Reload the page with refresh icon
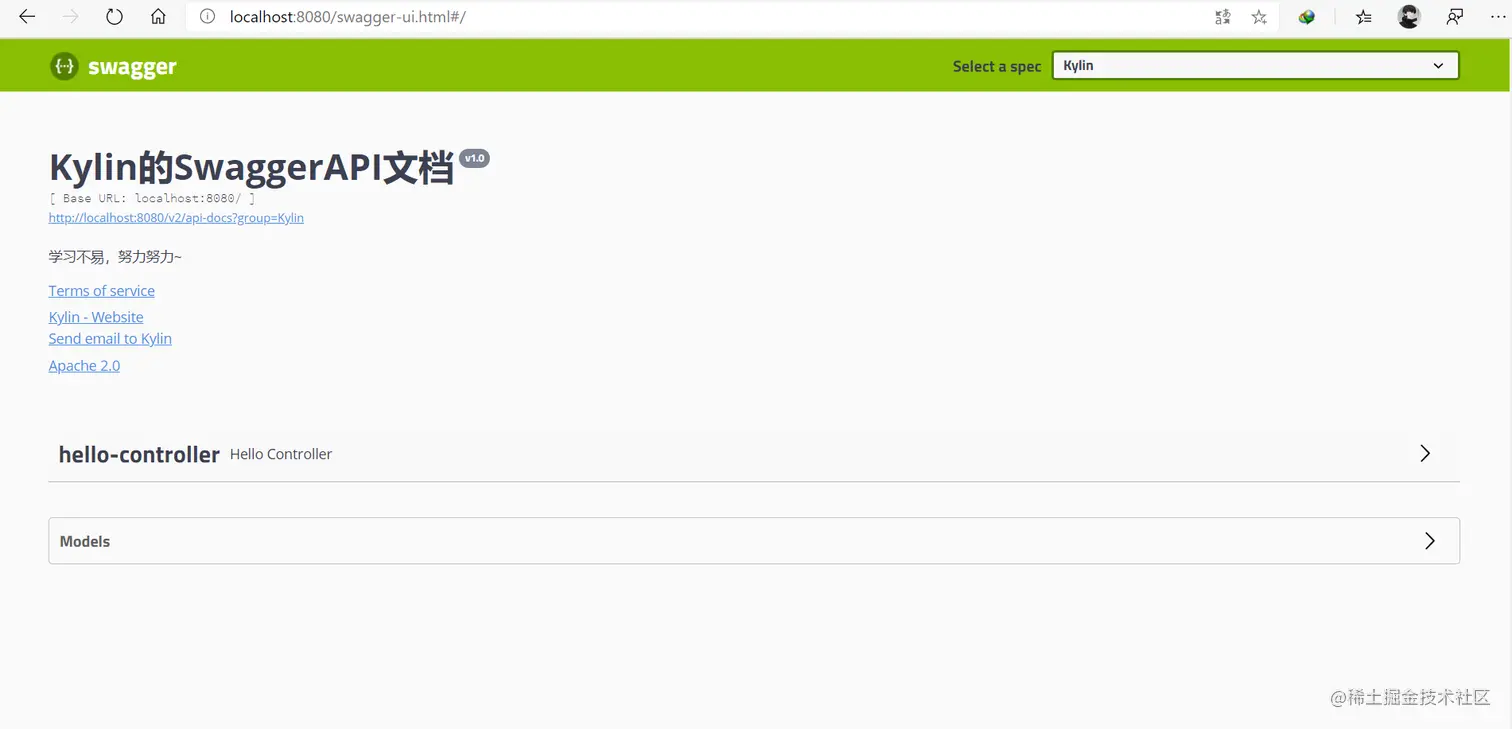 click(114, 17)
